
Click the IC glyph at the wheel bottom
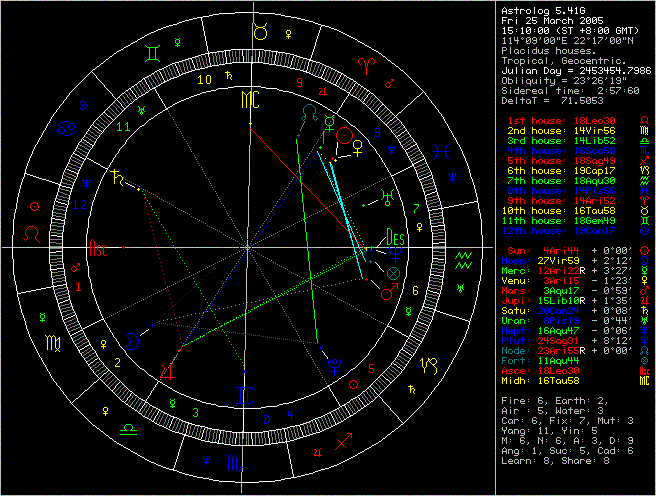[x=248, y=395]
